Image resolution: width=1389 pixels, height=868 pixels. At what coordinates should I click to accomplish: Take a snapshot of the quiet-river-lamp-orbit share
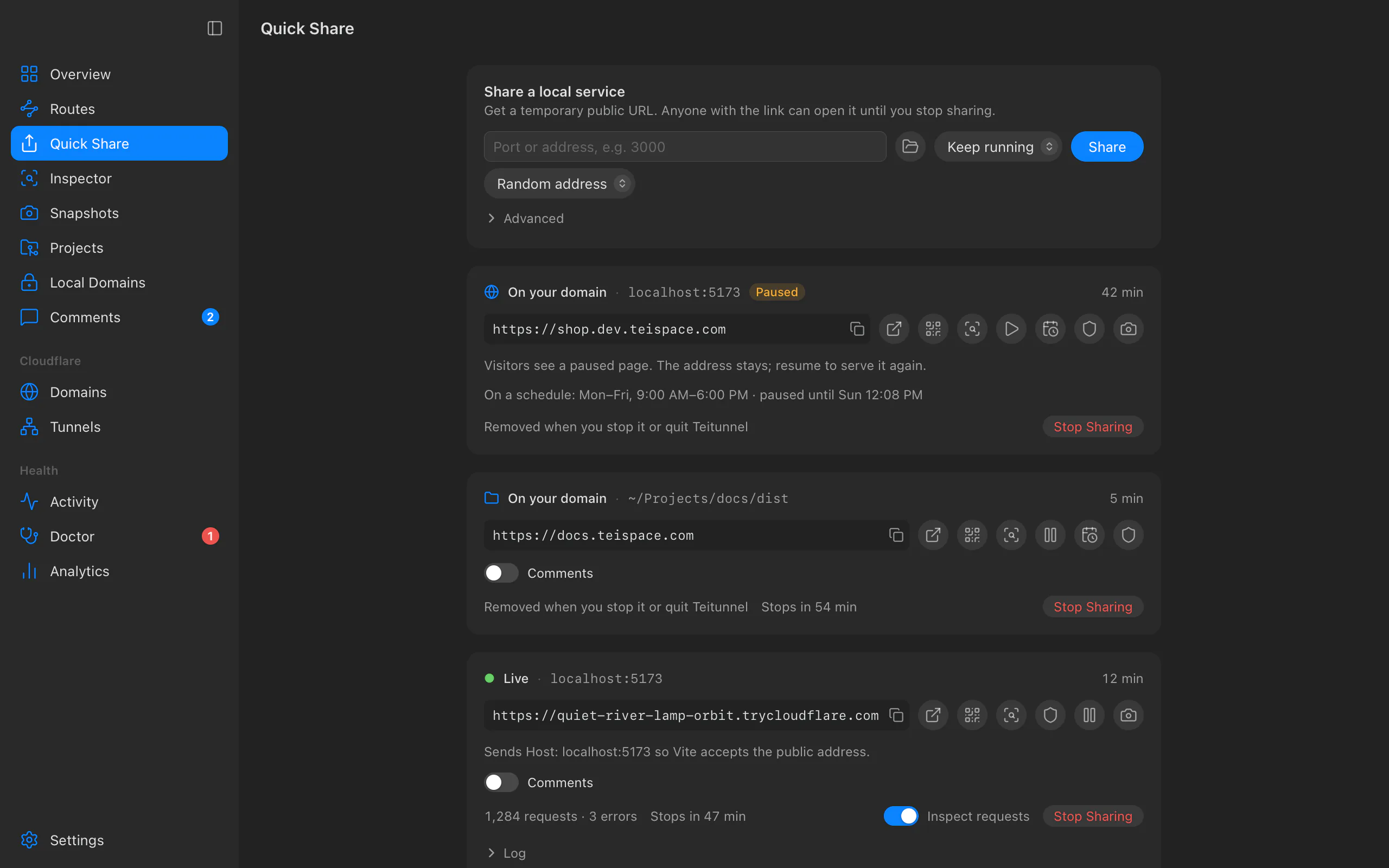click(x=1128, y=714)
